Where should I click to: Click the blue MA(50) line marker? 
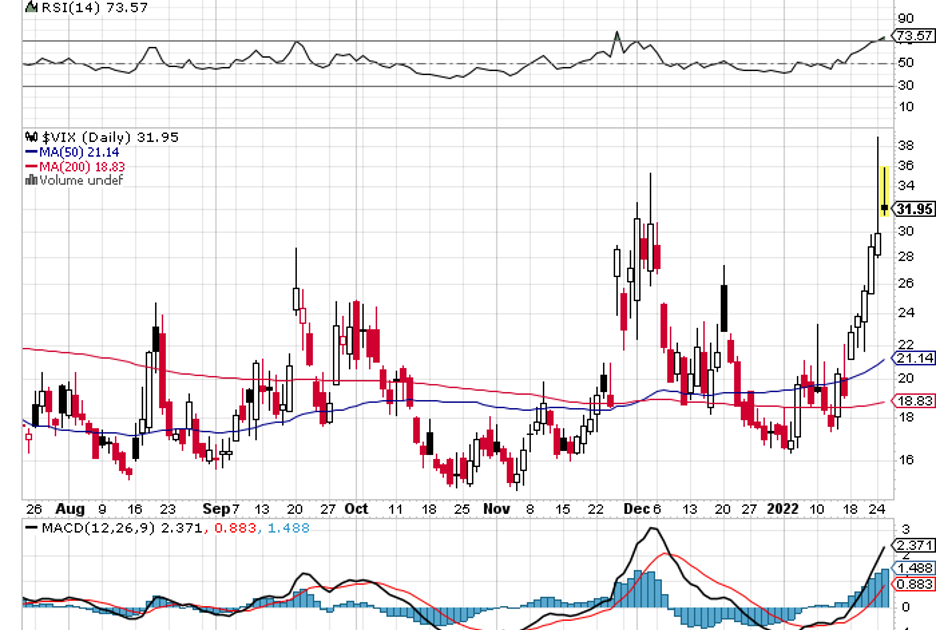pyautogui.click(x=29, y=152)
